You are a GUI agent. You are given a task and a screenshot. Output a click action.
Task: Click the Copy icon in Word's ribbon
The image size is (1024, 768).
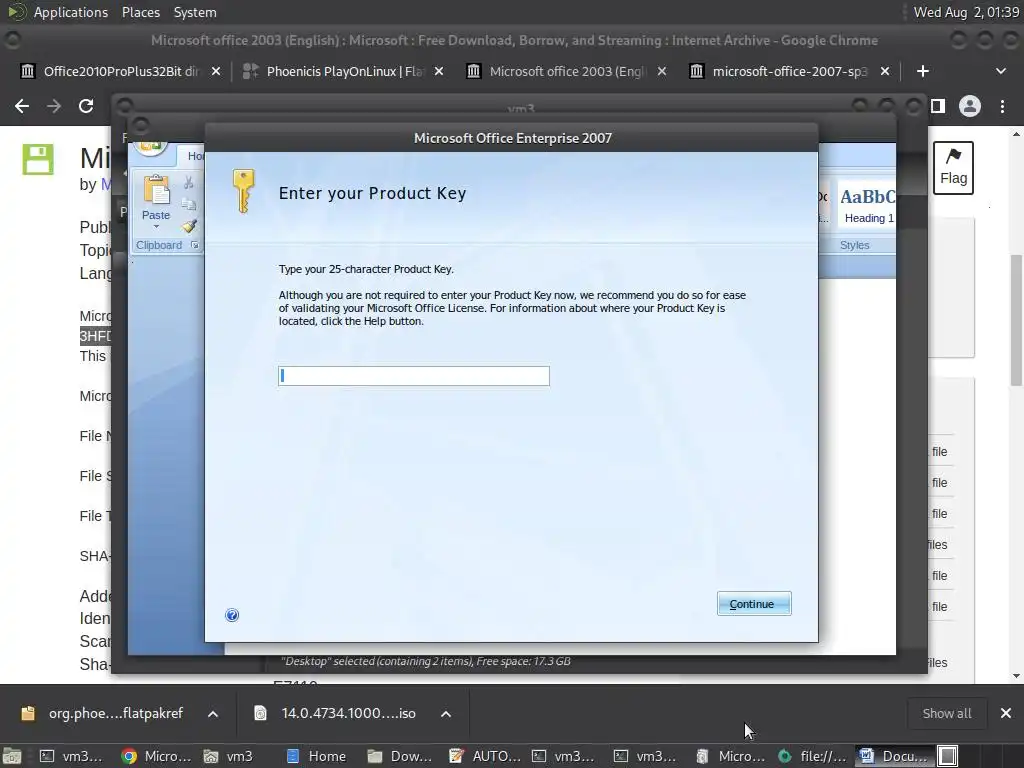click(189, 204)
